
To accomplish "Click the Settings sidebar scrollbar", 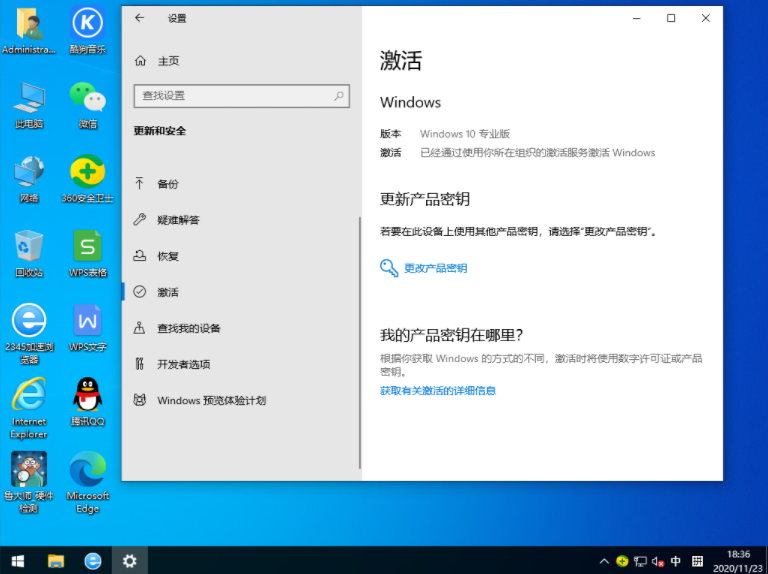I will pyautogui.click(x=359, y=340).
